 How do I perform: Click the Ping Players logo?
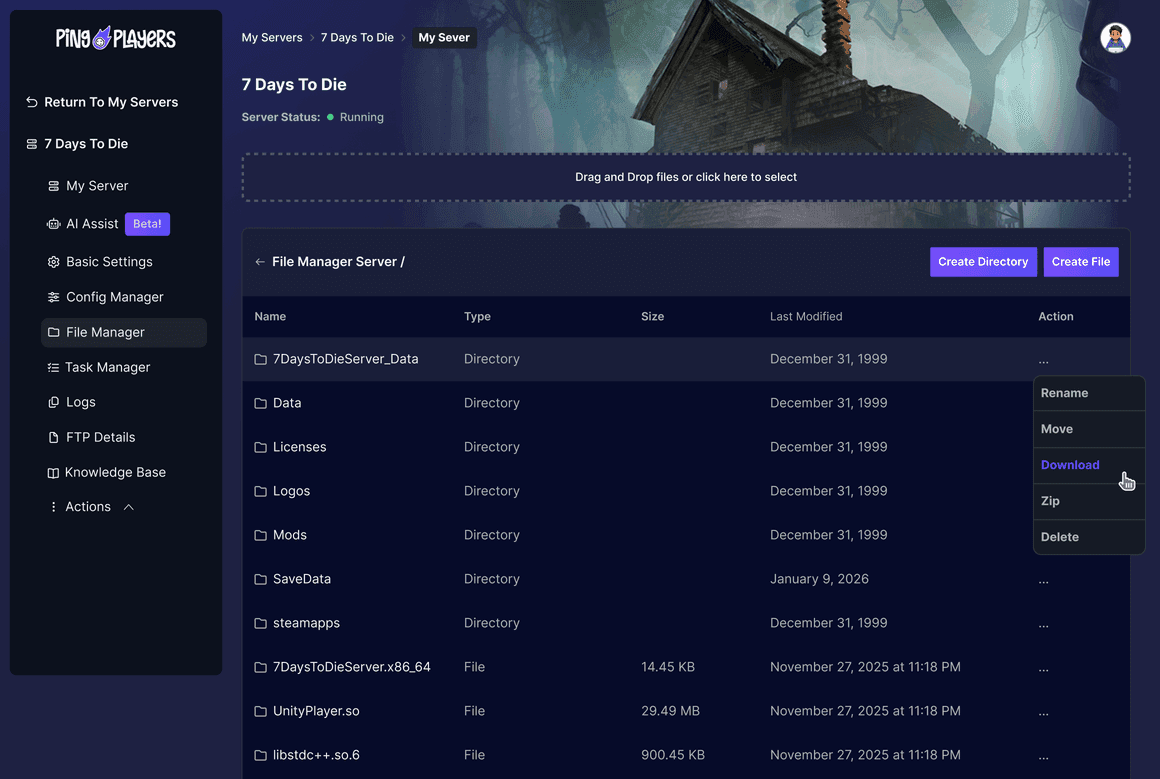[x=115, y=38]
